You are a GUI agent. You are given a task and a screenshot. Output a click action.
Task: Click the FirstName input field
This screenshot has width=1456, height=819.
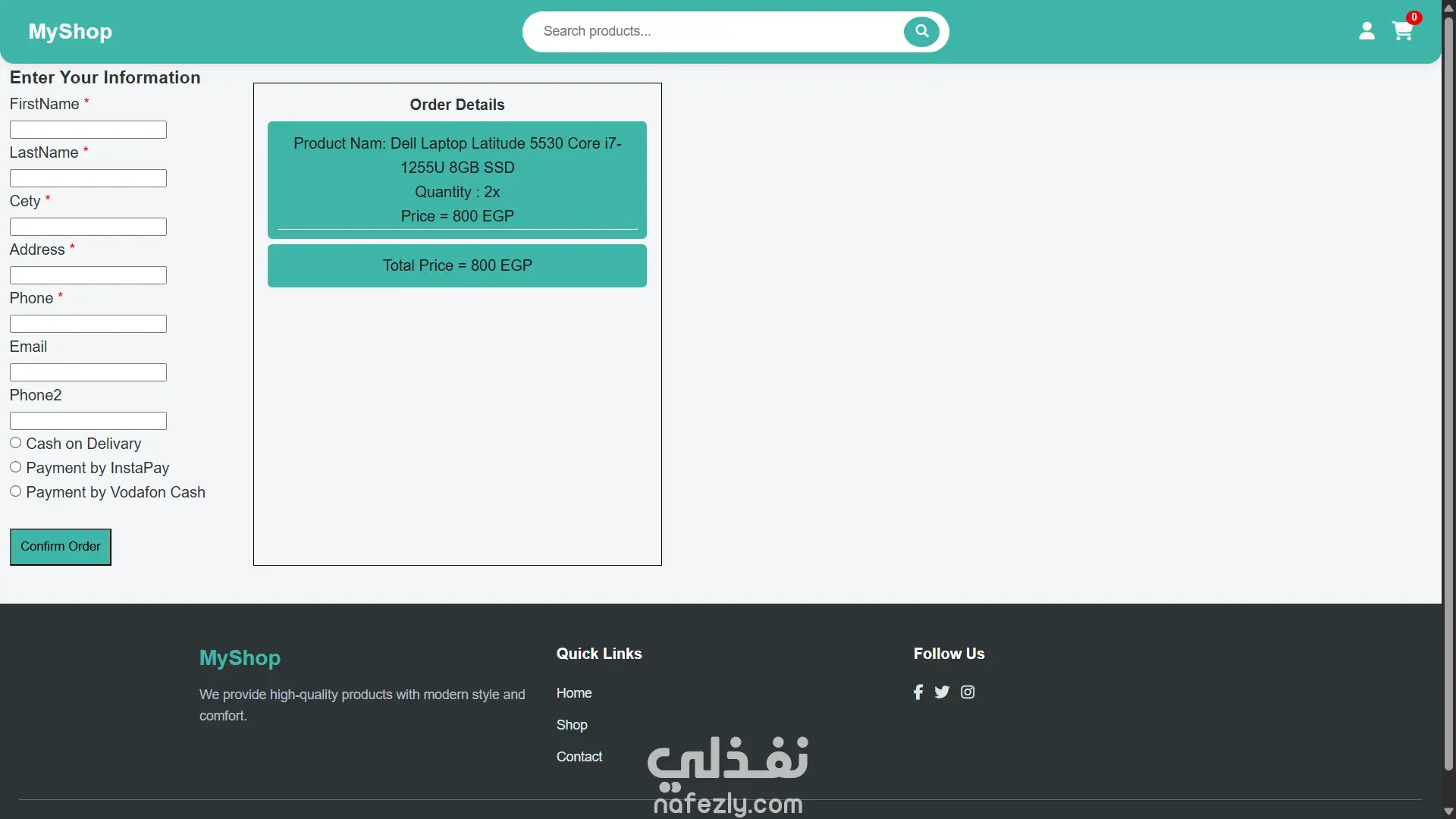point(88,130)
